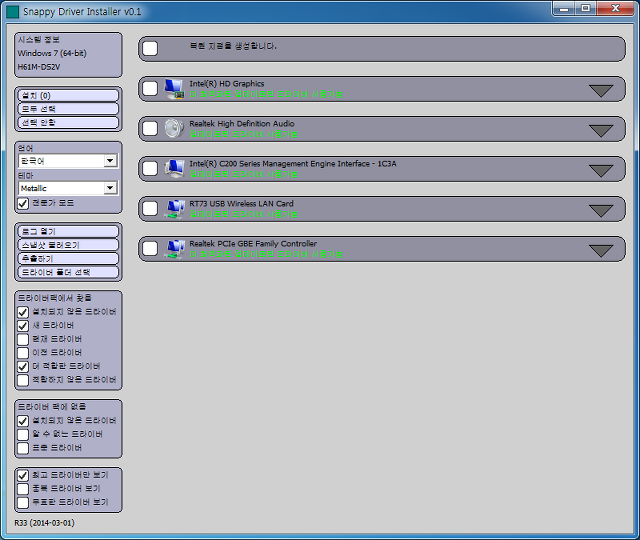This screenshot has height=540, width=640.
Task: Expand the Realtek High Definition Audio row
Action: tap(601, 130)
